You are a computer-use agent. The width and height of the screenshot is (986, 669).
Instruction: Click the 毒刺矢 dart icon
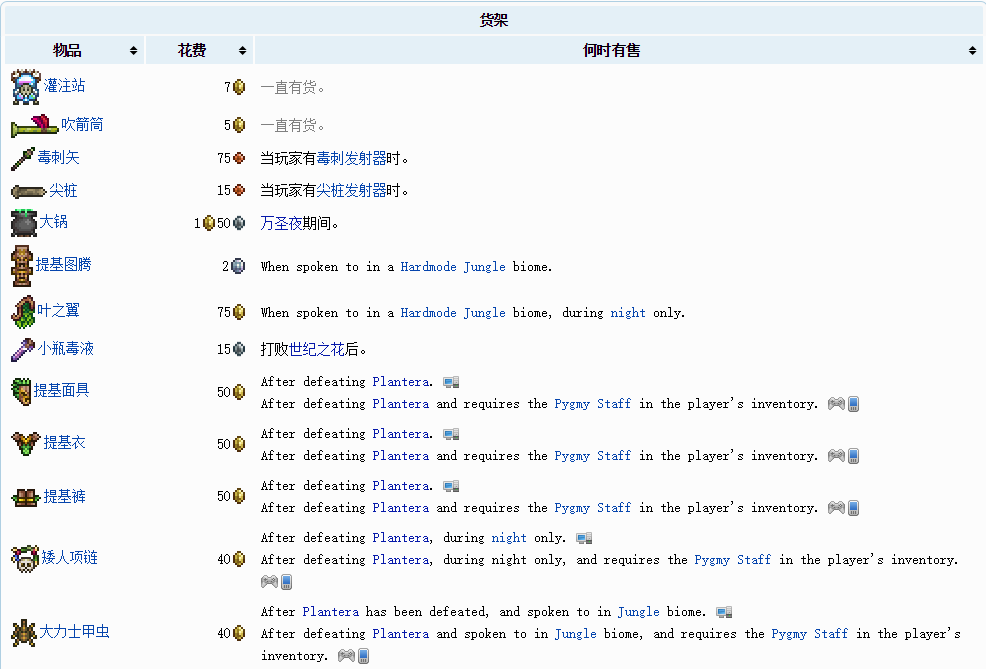pos(23,158)
